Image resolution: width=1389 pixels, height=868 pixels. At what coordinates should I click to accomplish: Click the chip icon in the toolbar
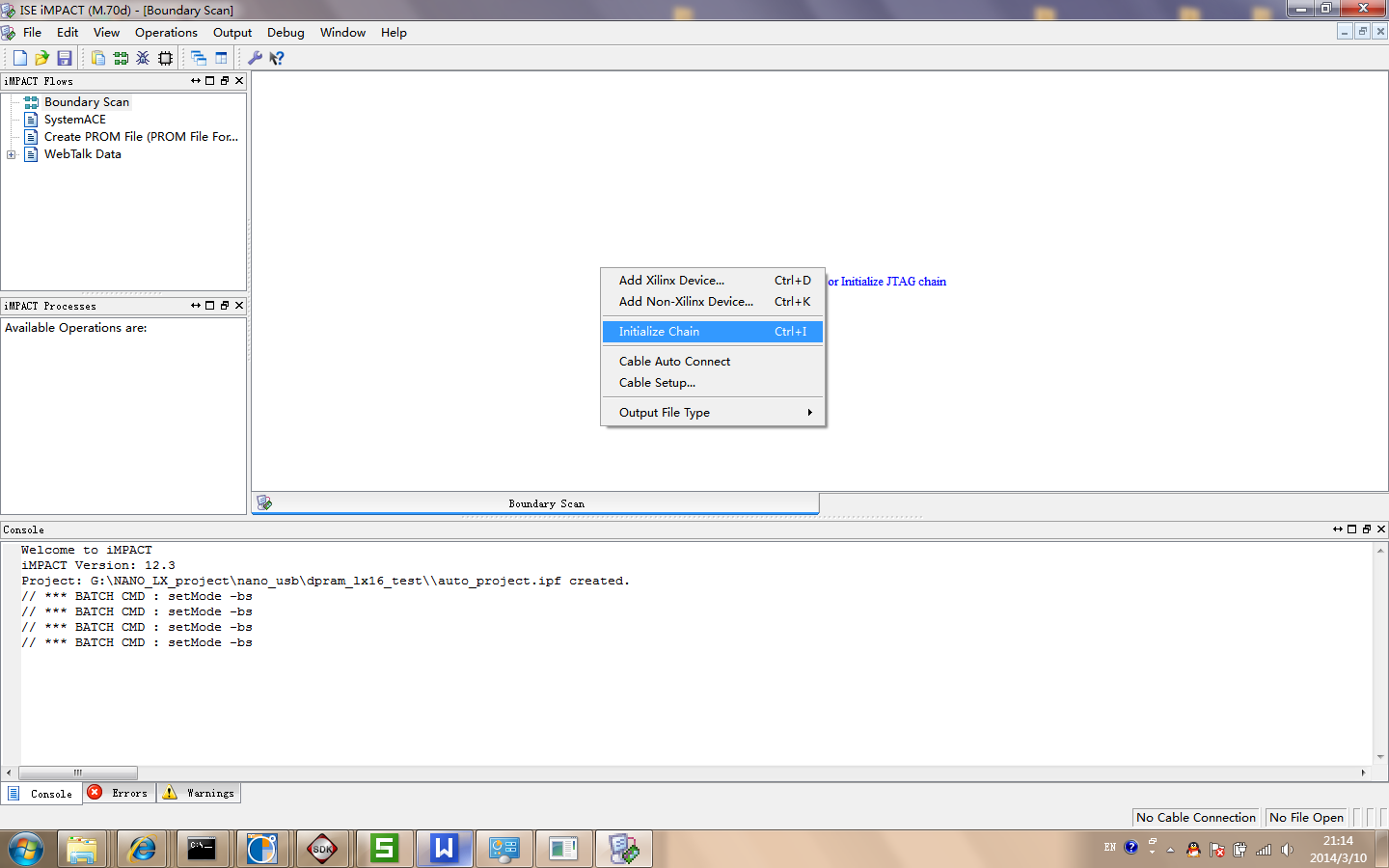pos(166,58)
